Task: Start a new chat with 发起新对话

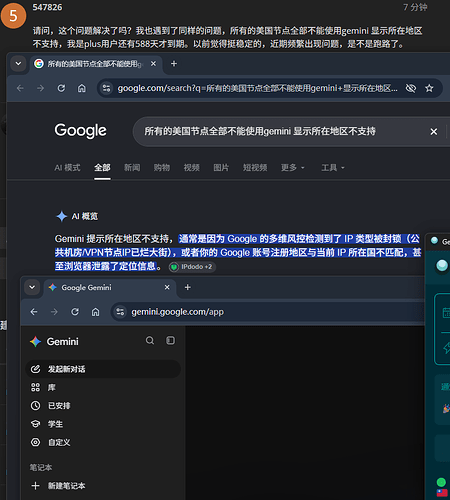Action: tap(103, 369)
